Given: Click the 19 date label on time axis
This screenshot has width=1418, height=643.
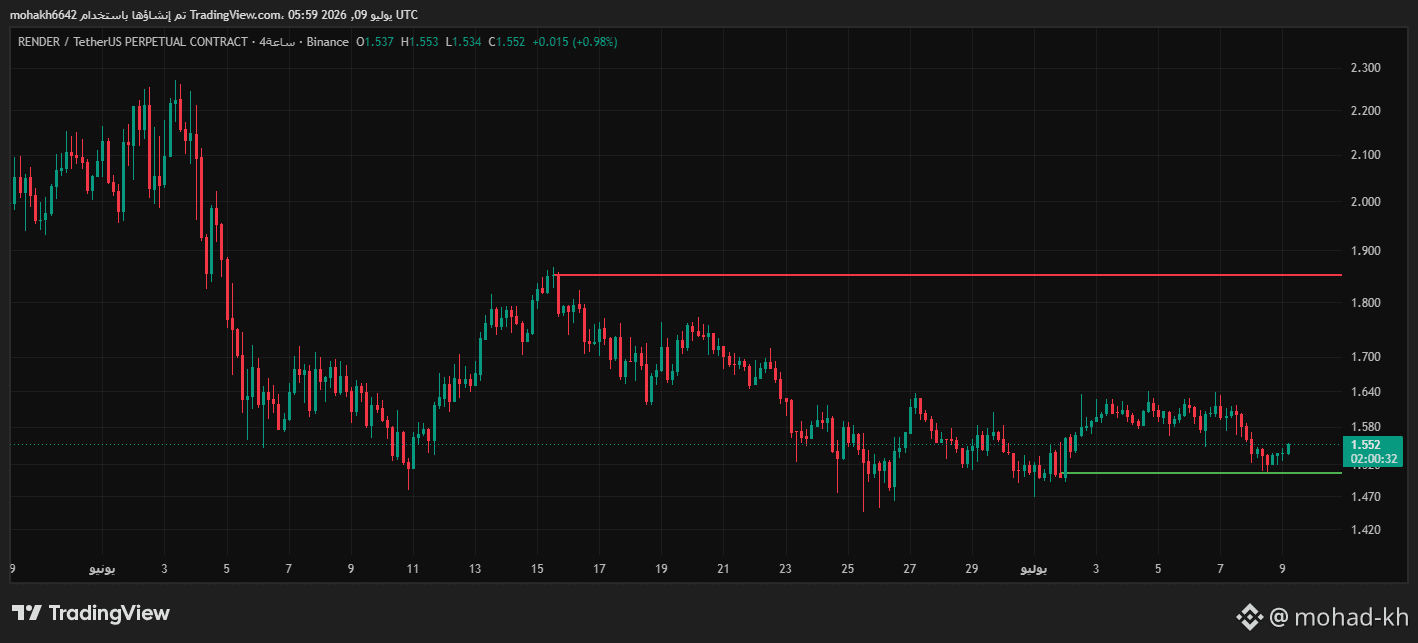Looking at the screenshot, I should (661, 569).
